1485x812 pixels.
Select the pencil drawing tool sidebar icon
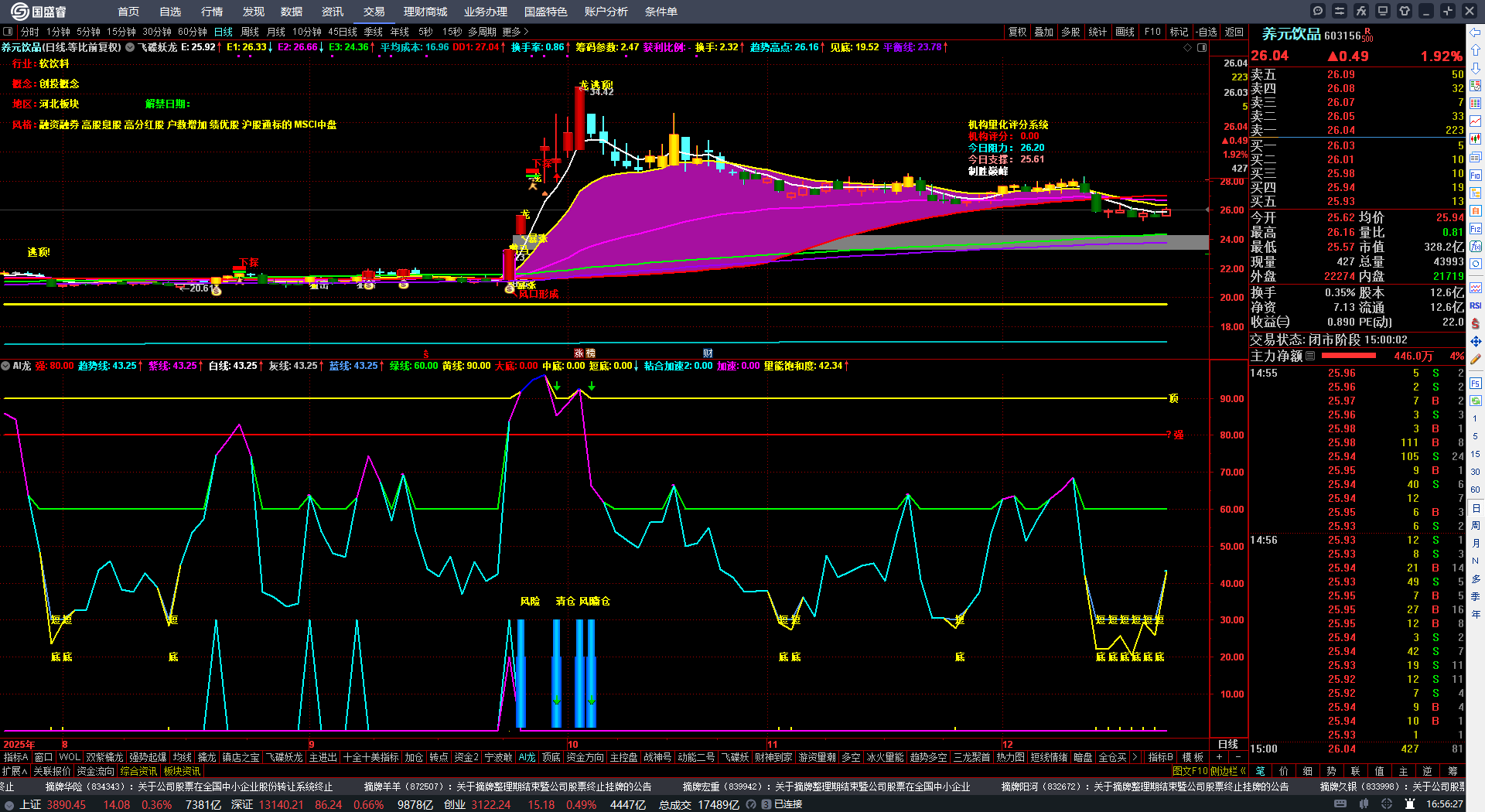[x=1476, y=359]
